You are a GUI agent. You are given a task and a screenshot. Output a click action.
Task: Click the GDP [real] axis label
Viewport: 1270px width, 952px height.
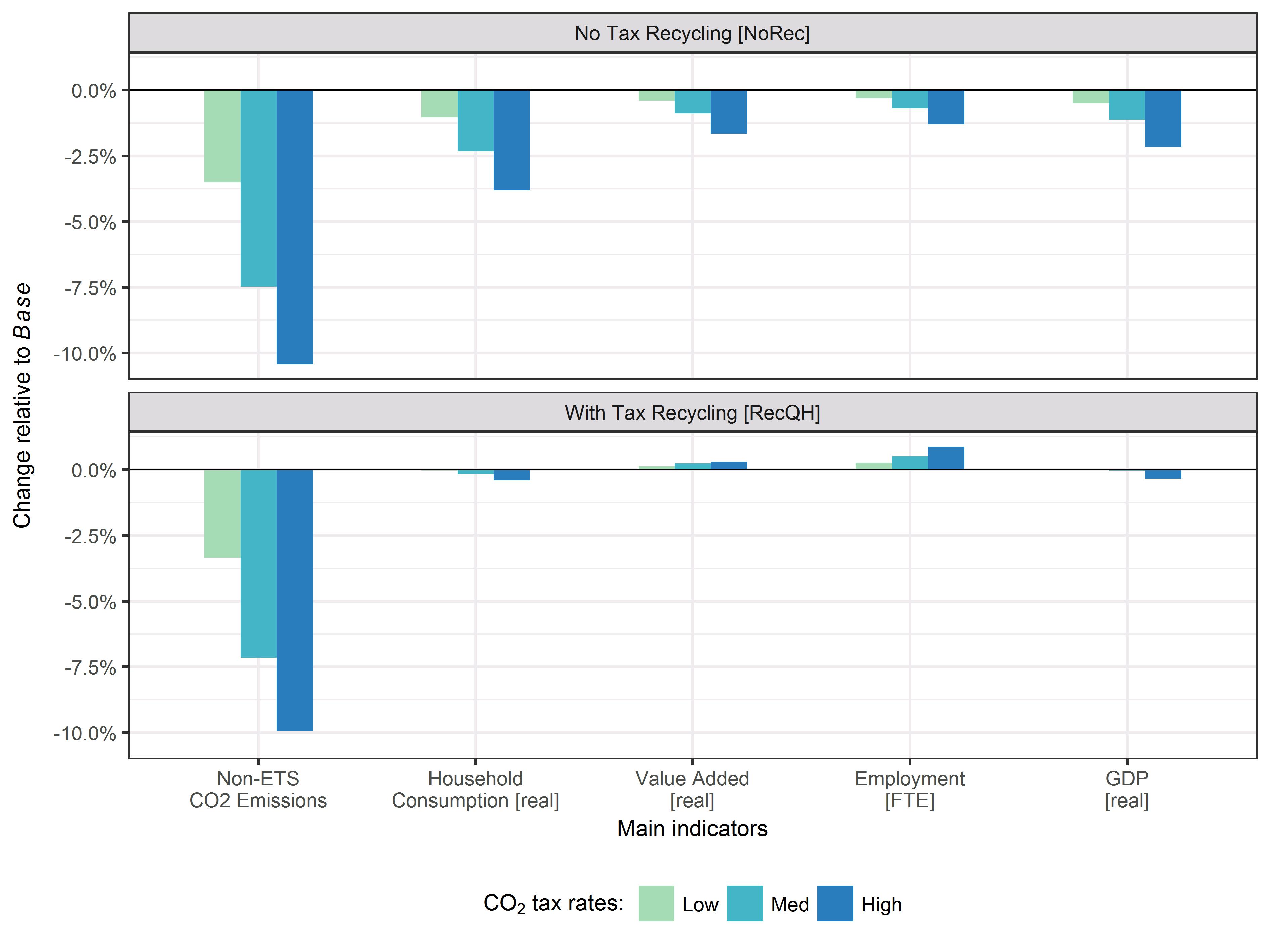(x=1126, y=789)
